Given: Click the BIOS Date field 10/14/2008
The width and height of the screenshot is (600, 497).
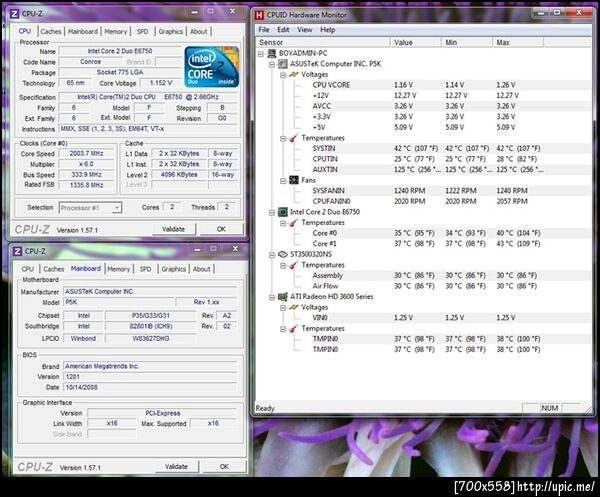Looking at the screenshot, I should coord(150,387).
